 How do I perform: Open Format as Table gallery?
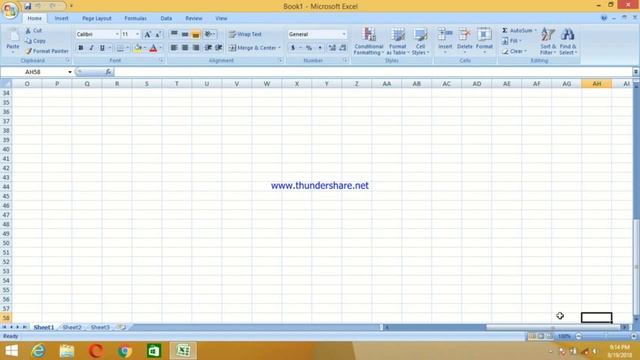(x=398, y=41)
